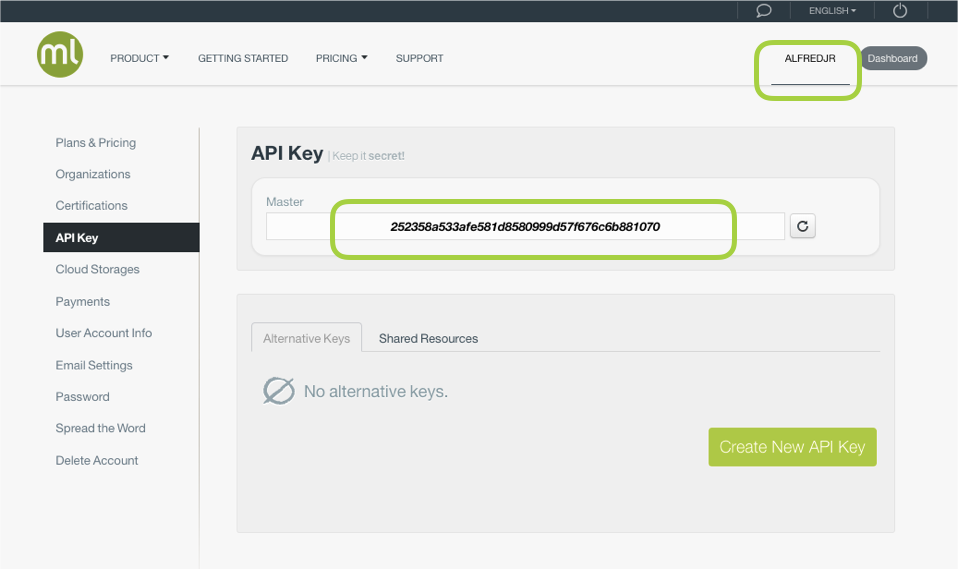Click the 'API Key' page heading
The width and height of the screenshot is (958, 569).
point(287,153)
